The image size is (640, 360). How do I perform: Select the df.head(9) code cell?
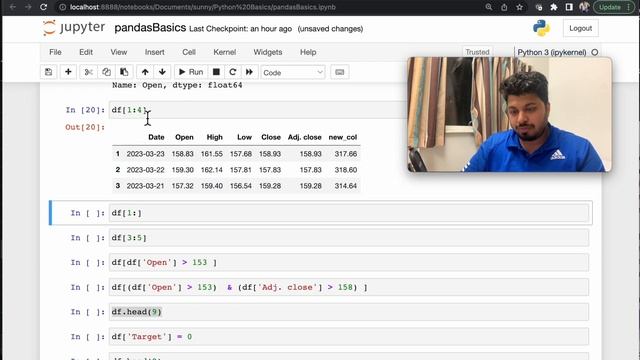349,312
